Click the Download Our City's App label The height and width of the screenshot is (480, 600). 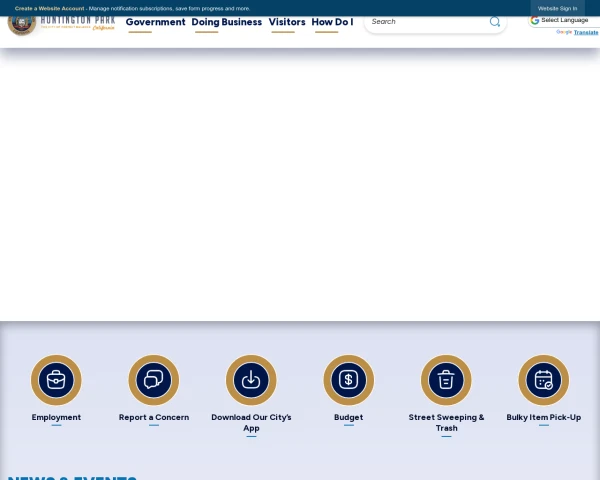pyautogui.click(x=251, y=423)
